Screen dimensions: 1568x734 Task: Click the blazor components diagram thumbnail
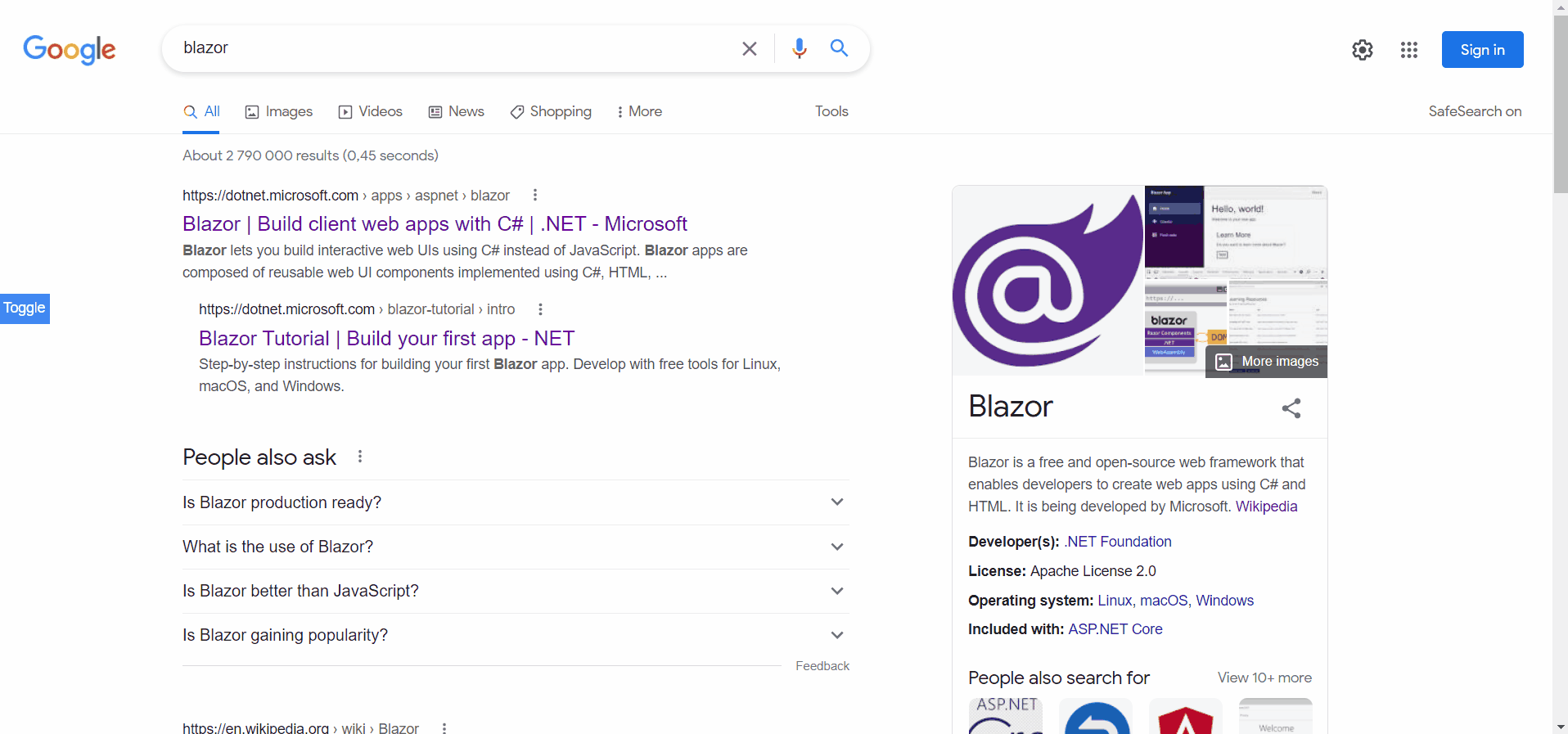coord(1186,328)
